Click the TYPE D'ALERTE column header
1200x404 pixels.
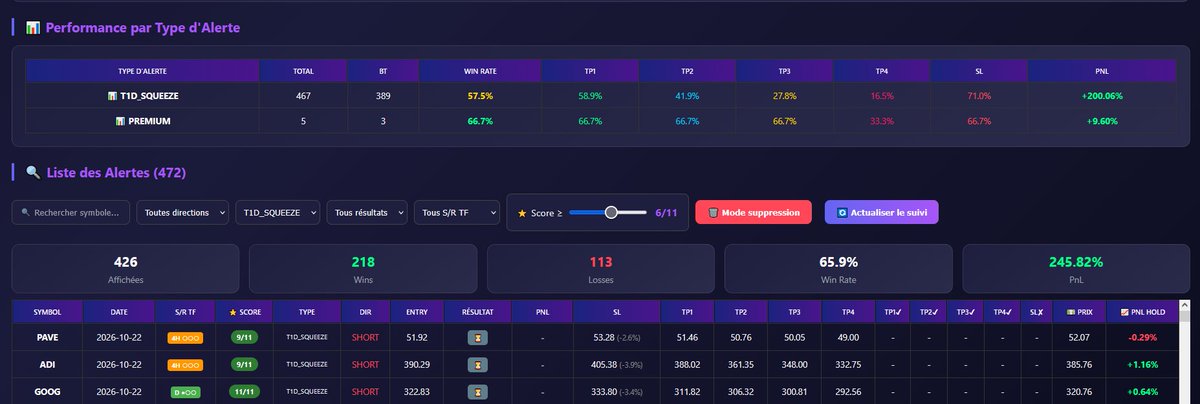coord(142,71)
